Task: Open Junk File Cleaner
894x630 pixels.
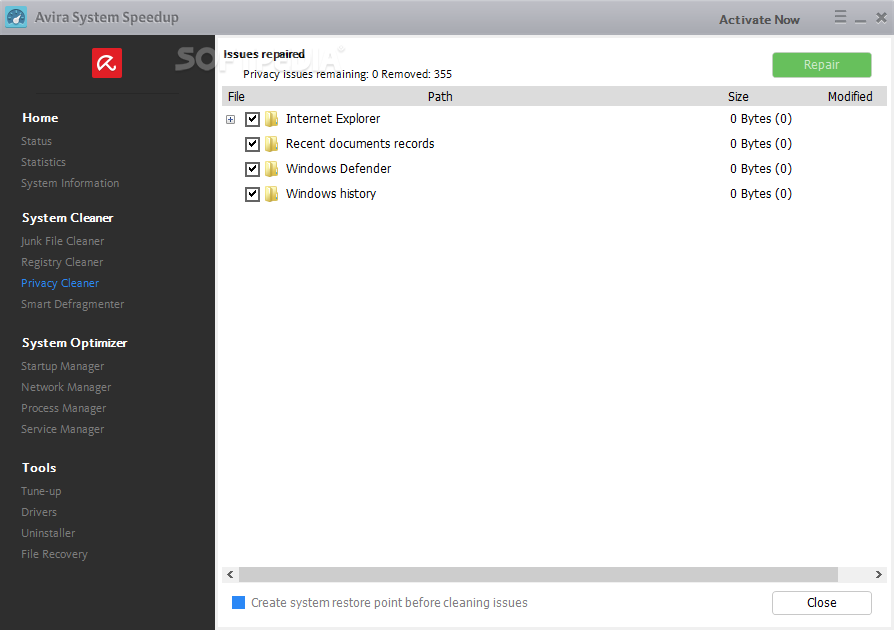Action: (63, 241)
